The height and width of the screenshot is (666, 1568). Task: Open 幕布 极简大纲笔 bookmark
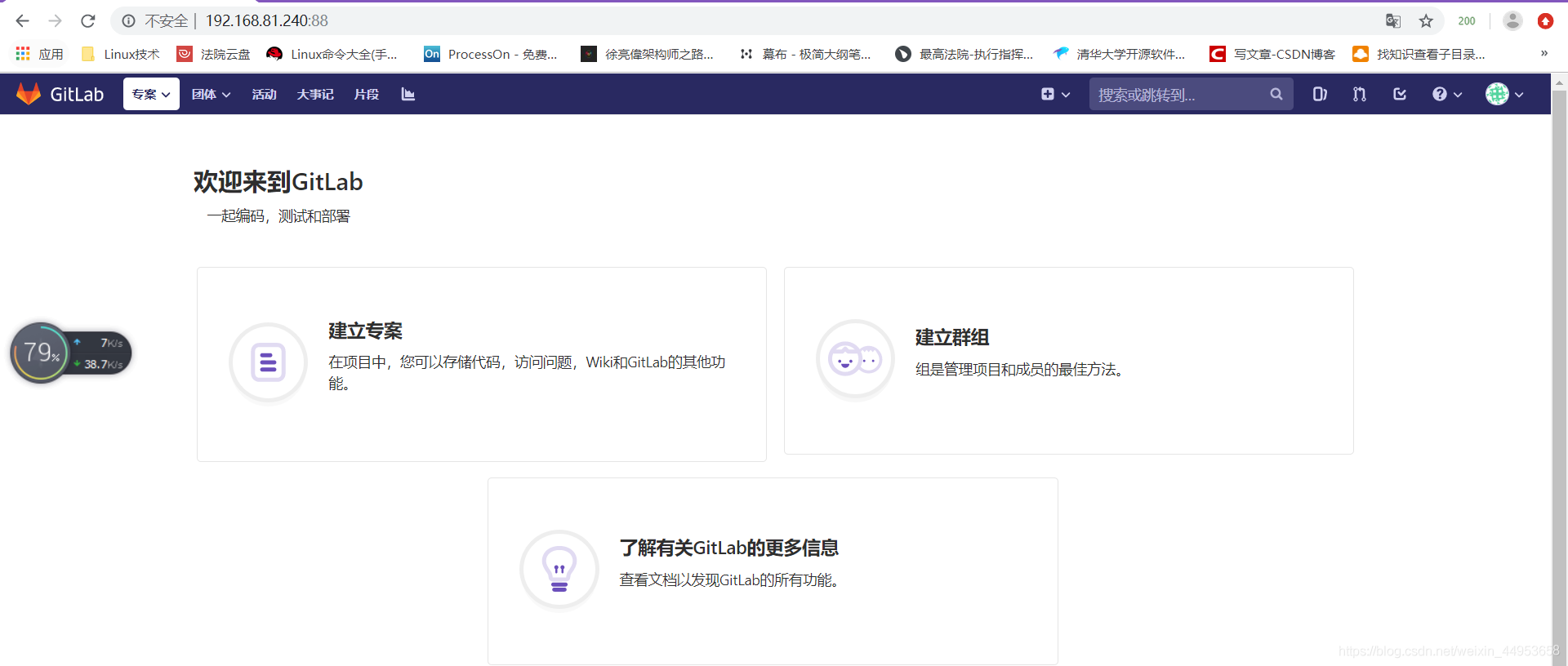point(805,54)
